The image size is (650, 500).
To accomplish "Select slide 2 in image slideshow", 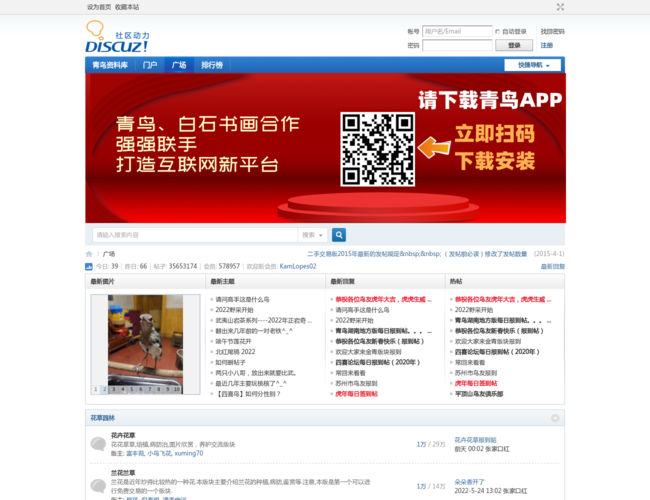I will [105, 388].
